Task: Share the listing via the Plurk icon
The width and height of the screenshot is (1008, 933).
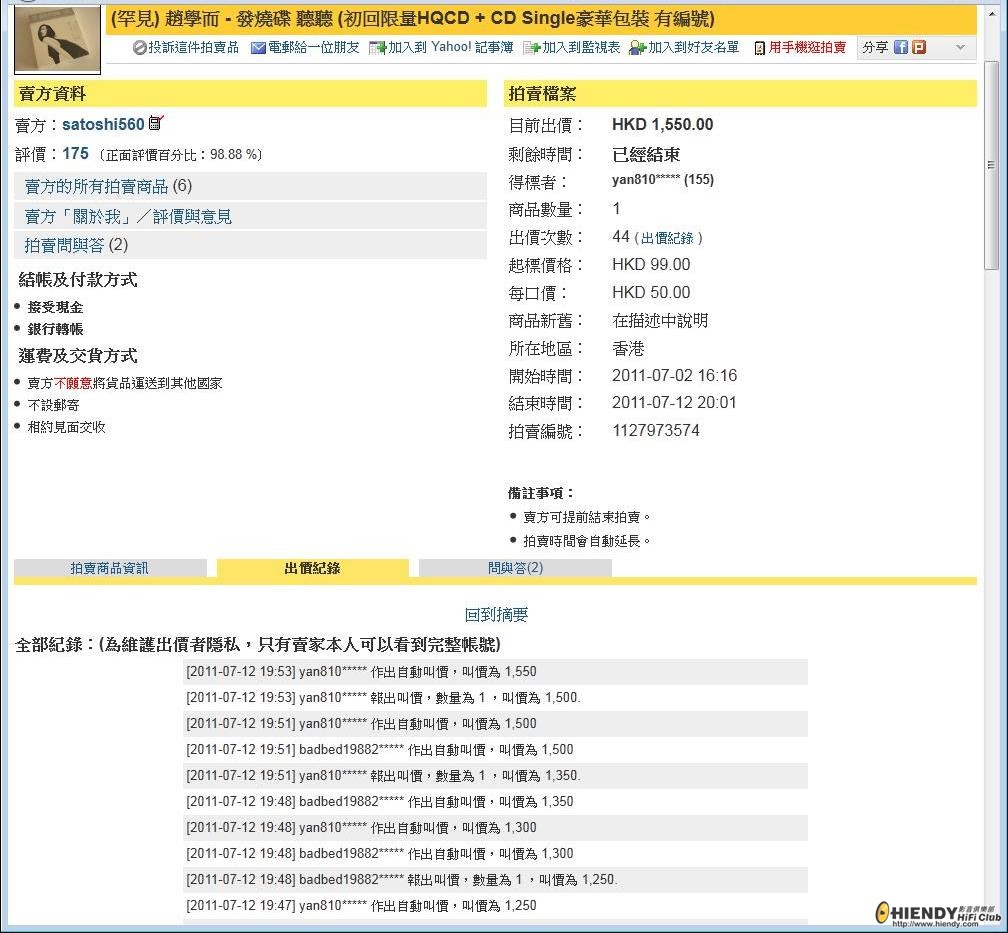Action: click(x=921, y=47)
